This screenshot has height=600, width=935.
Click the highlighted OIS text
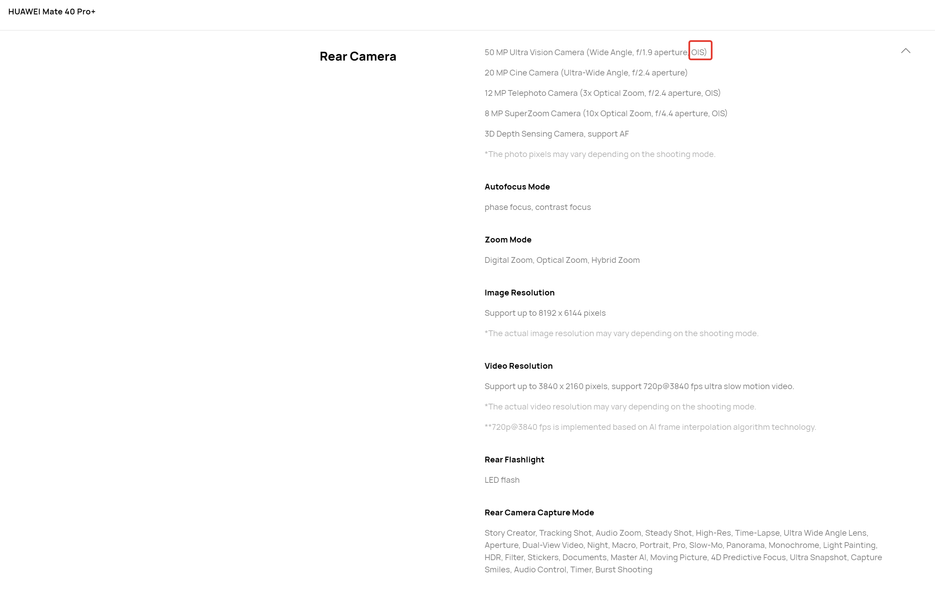click(699, 52)
